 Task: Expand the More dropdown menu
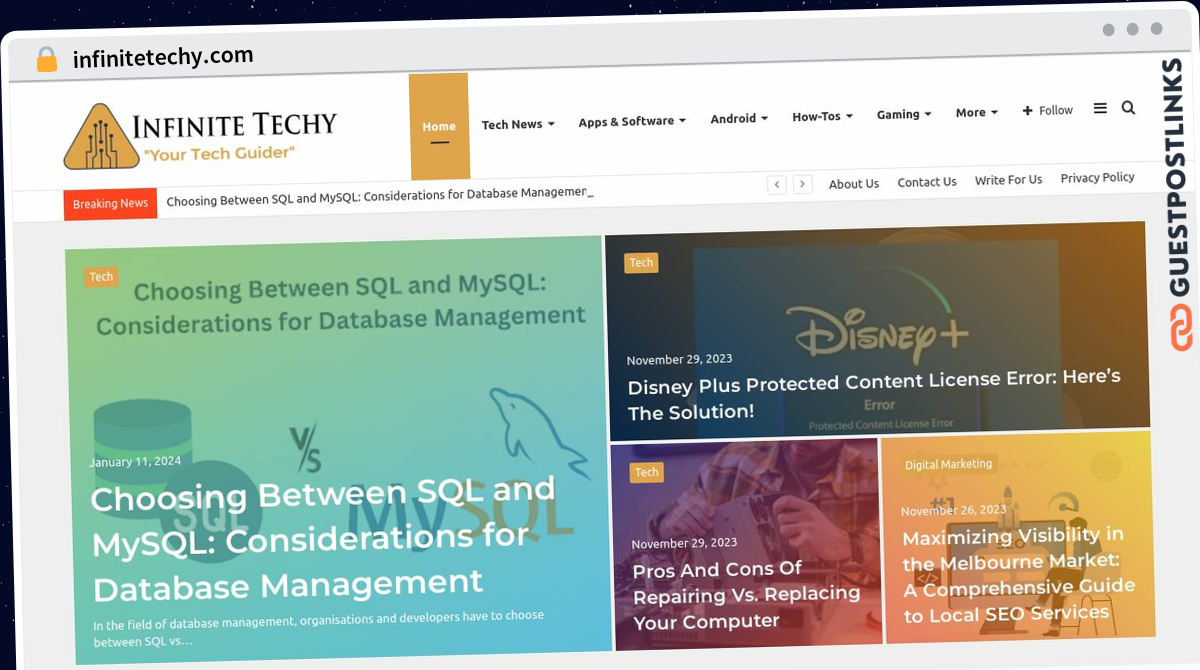pos(976,113)
